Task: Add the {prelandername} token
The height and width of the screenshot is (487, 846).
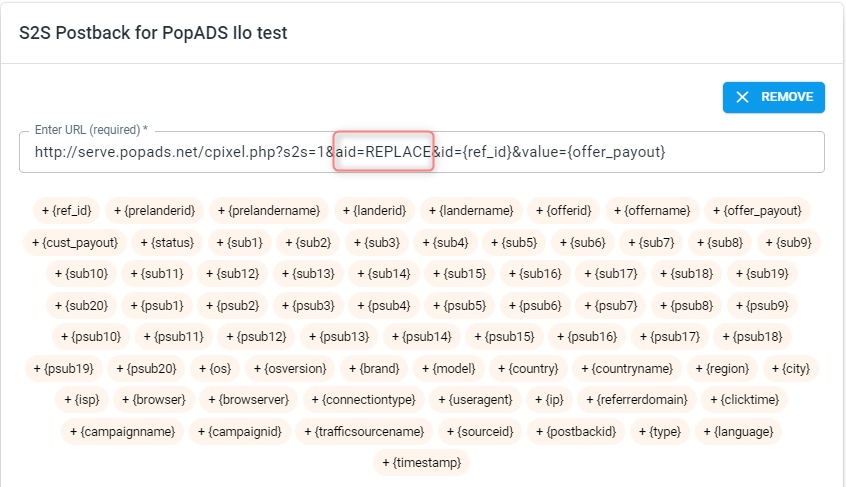Action: [269, 210]
